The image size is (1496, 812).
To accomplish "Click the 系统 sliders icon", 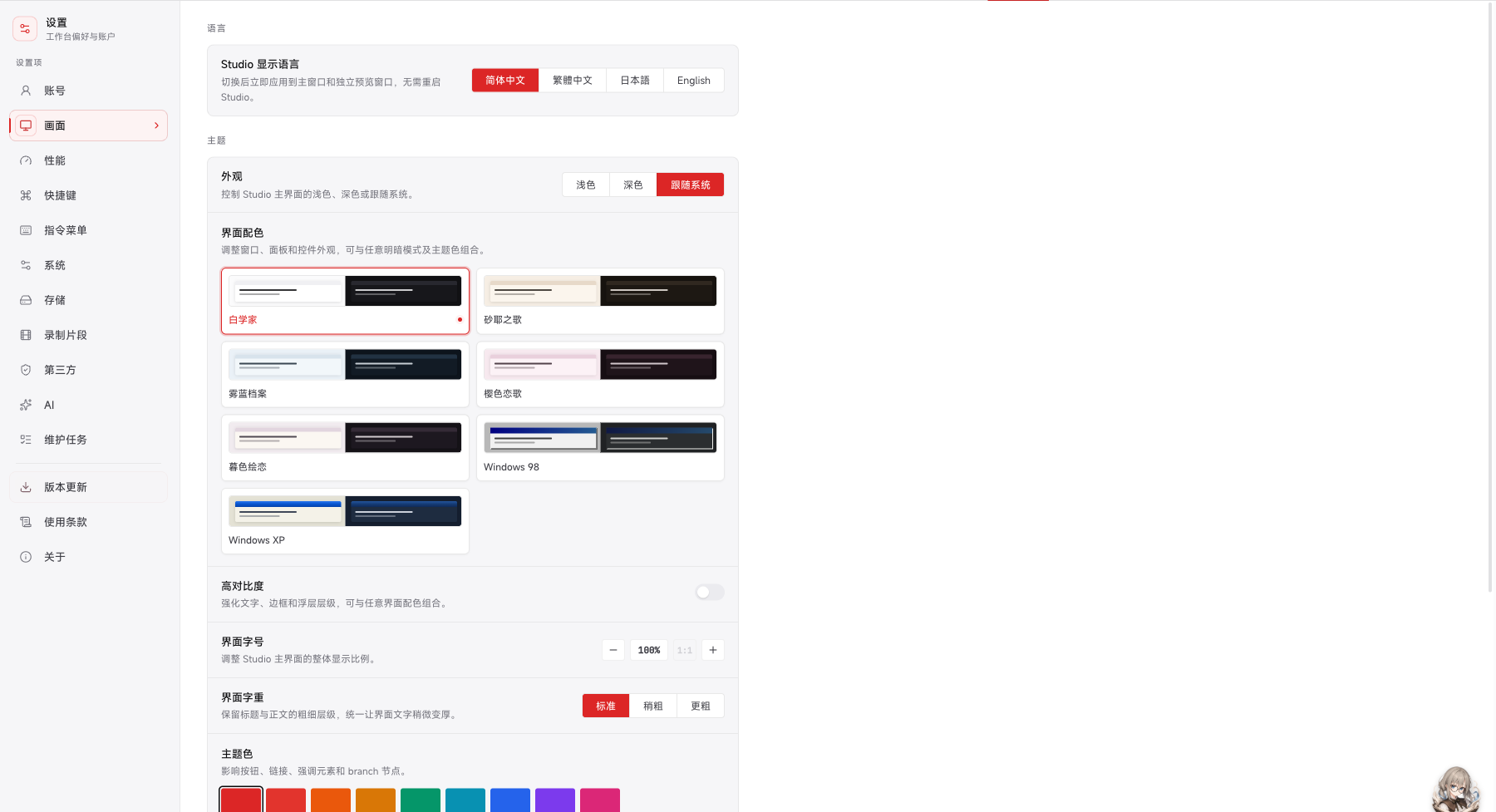I will point(26,265).
